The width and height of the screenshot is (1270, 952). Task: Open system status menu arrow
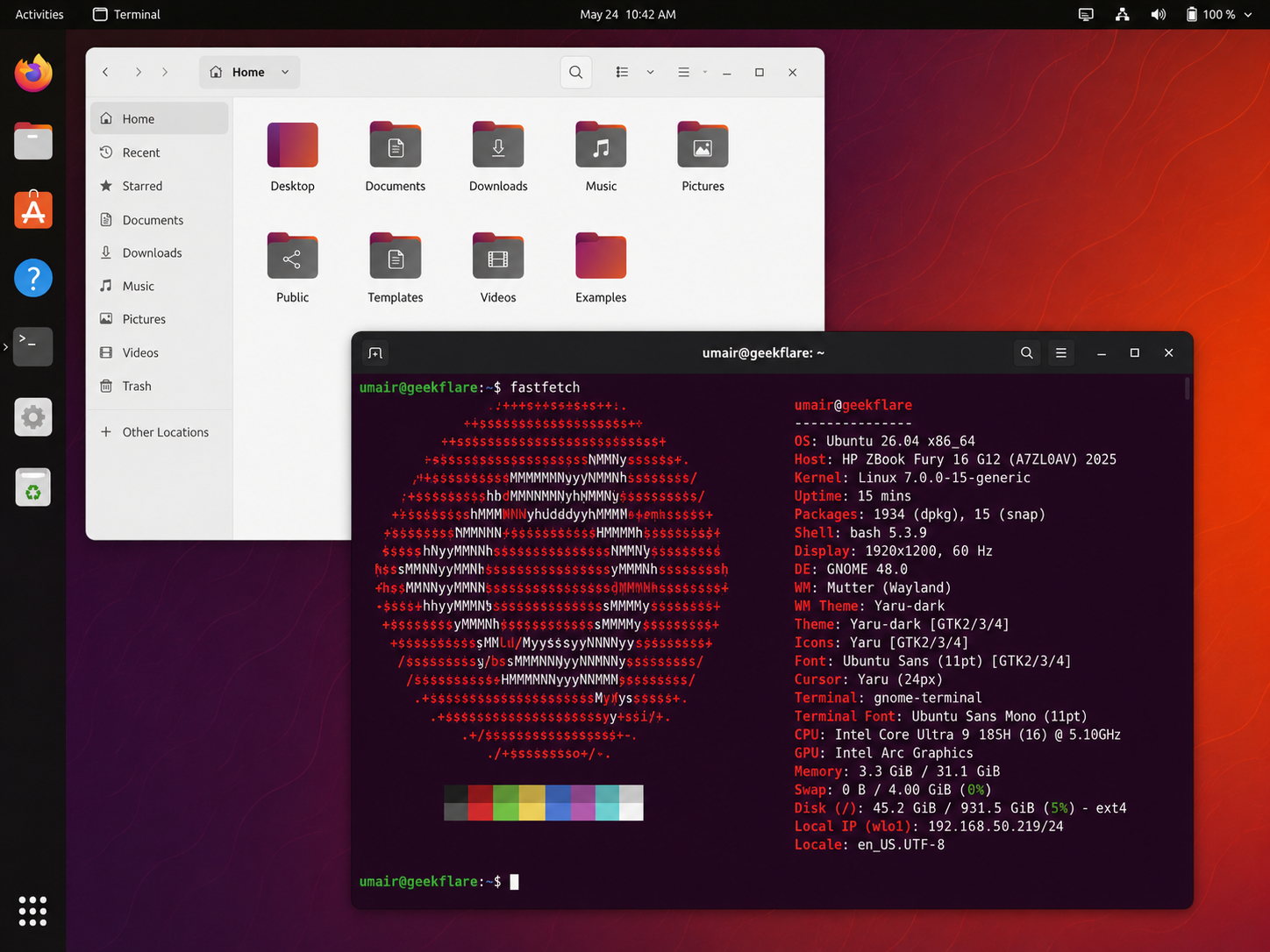tap(1247, 14)
